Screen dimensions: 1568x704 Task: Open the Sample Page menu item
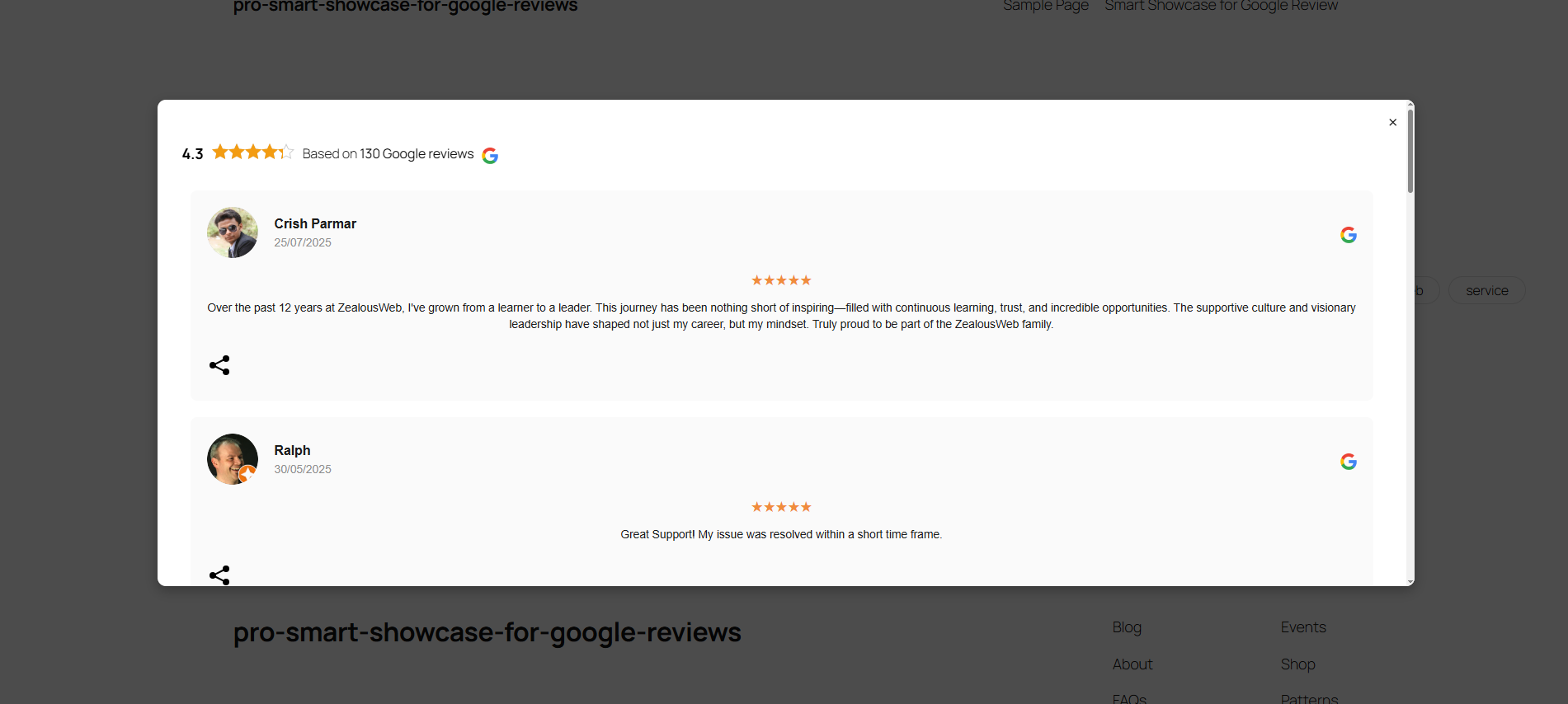(1045, 6)
